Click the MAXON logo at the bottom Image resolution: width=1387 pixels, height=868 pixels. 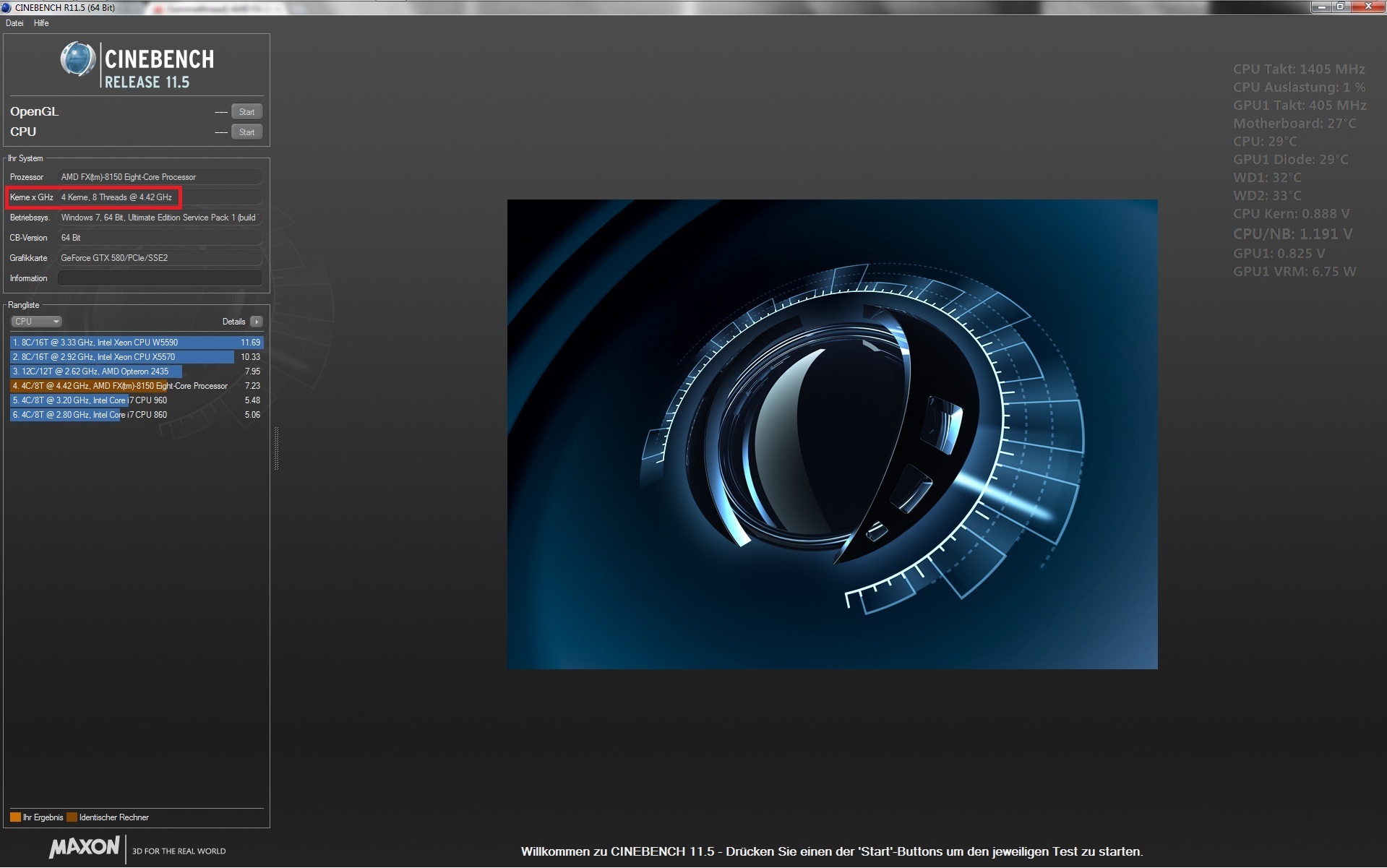click(85, 848)
